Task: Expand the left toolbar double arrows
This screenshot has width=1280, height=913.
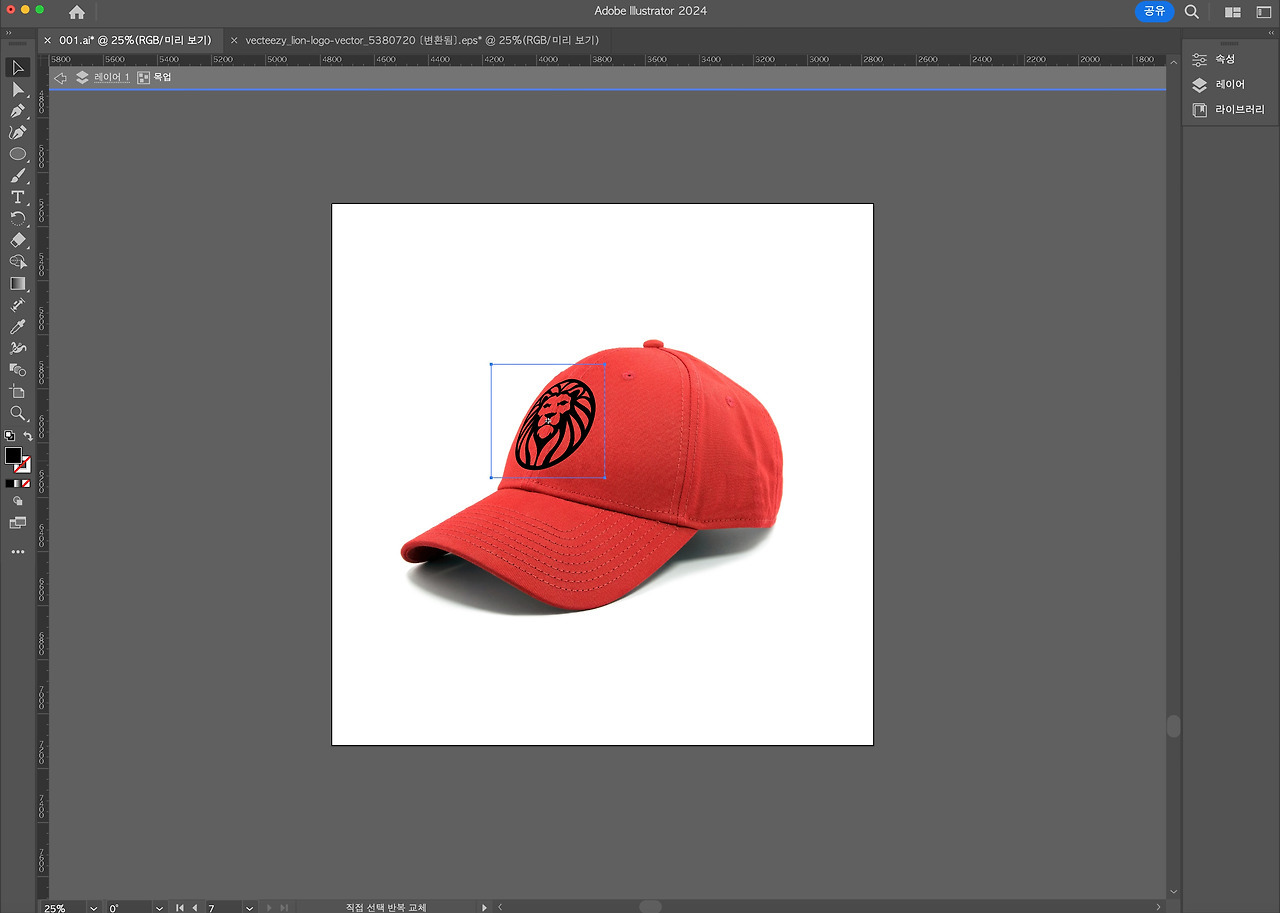Action: click(10, 32)
